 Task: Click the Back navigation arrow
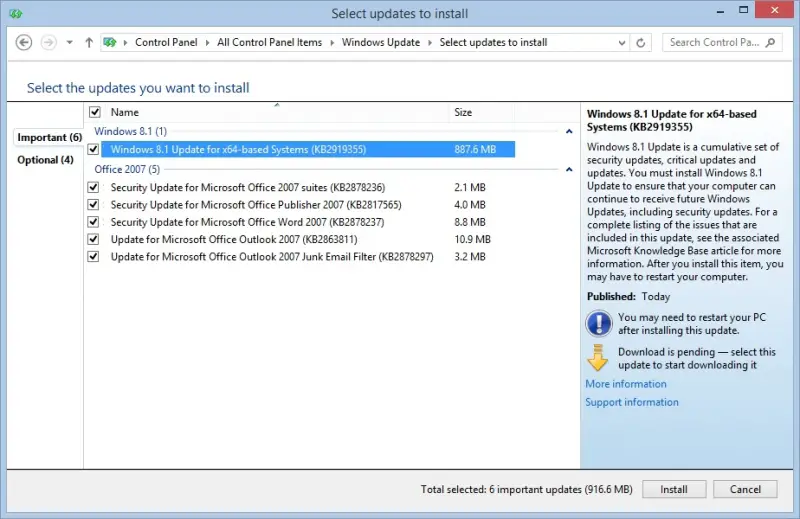pos(23,42)
